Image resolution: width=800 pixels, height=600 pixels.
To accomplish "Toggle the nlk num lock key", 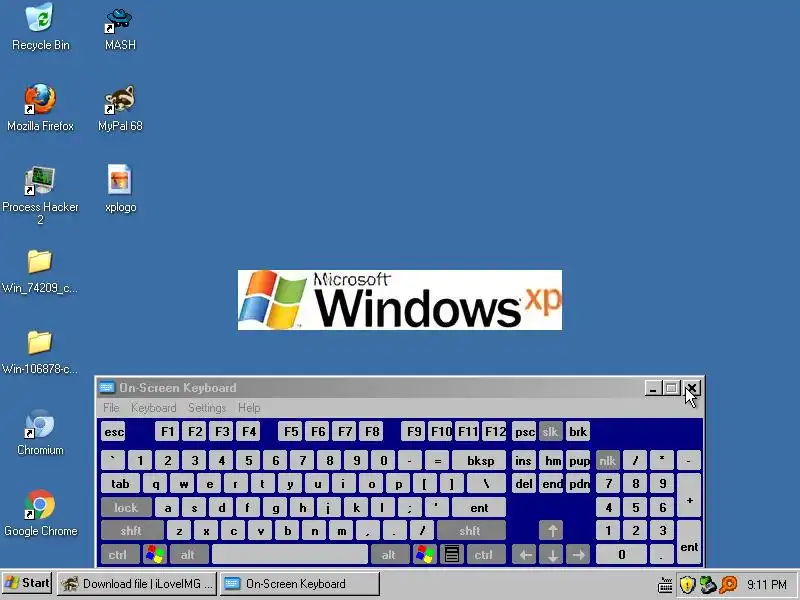I will point(607,461).
